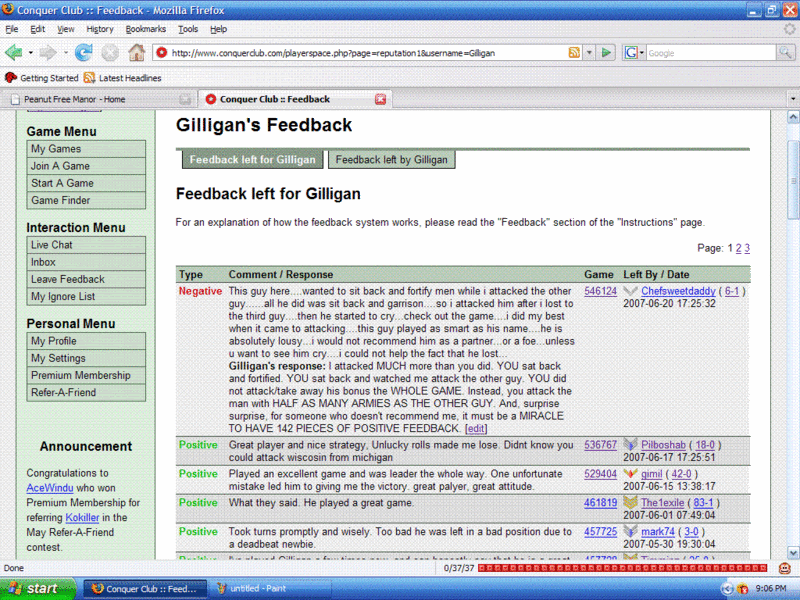Open the View menu

[x=65, y=29]
